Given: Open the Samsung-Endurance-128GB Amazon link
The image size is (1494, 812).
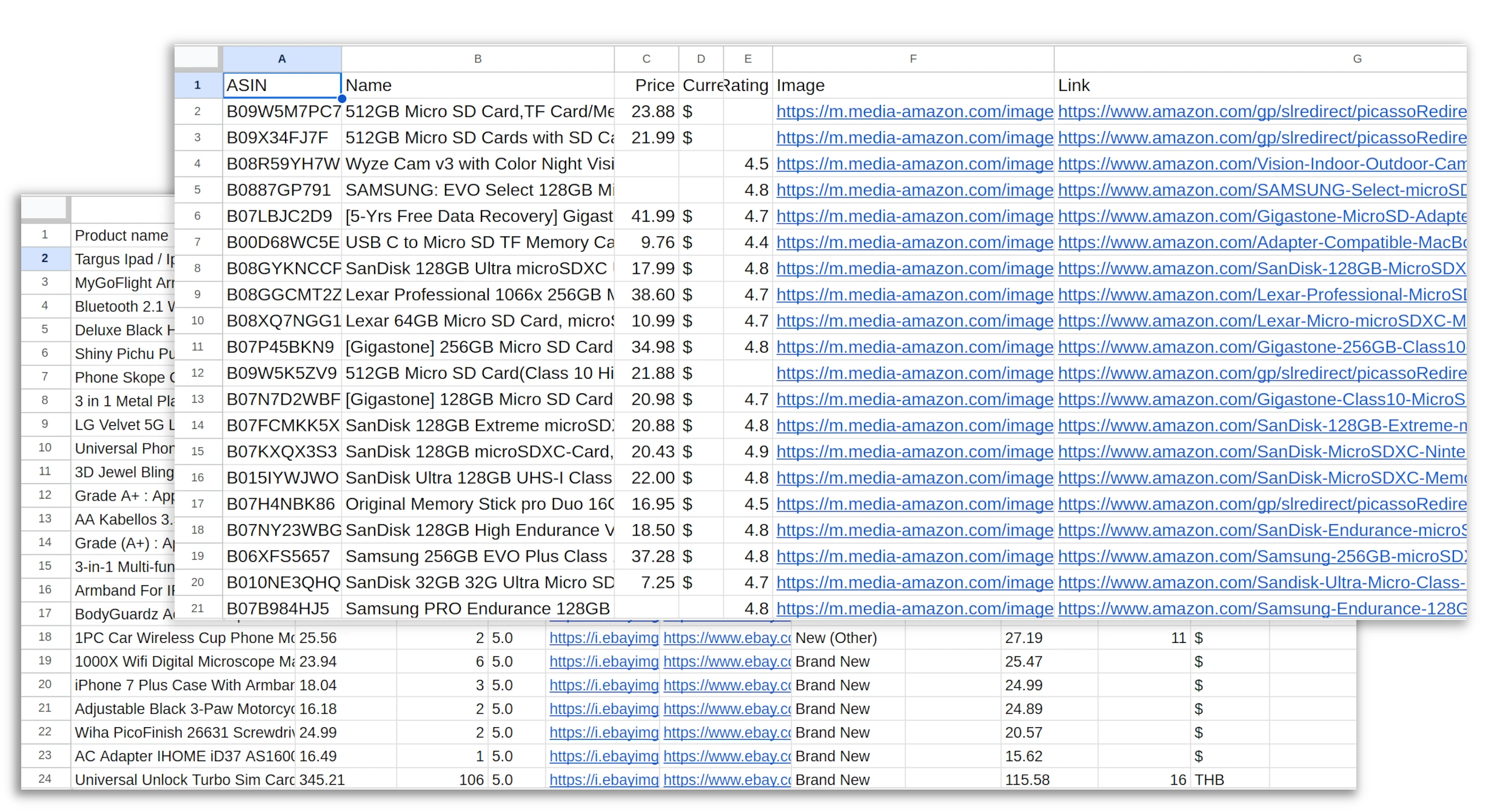Looking at the screenshot, I should [1261, 608].
